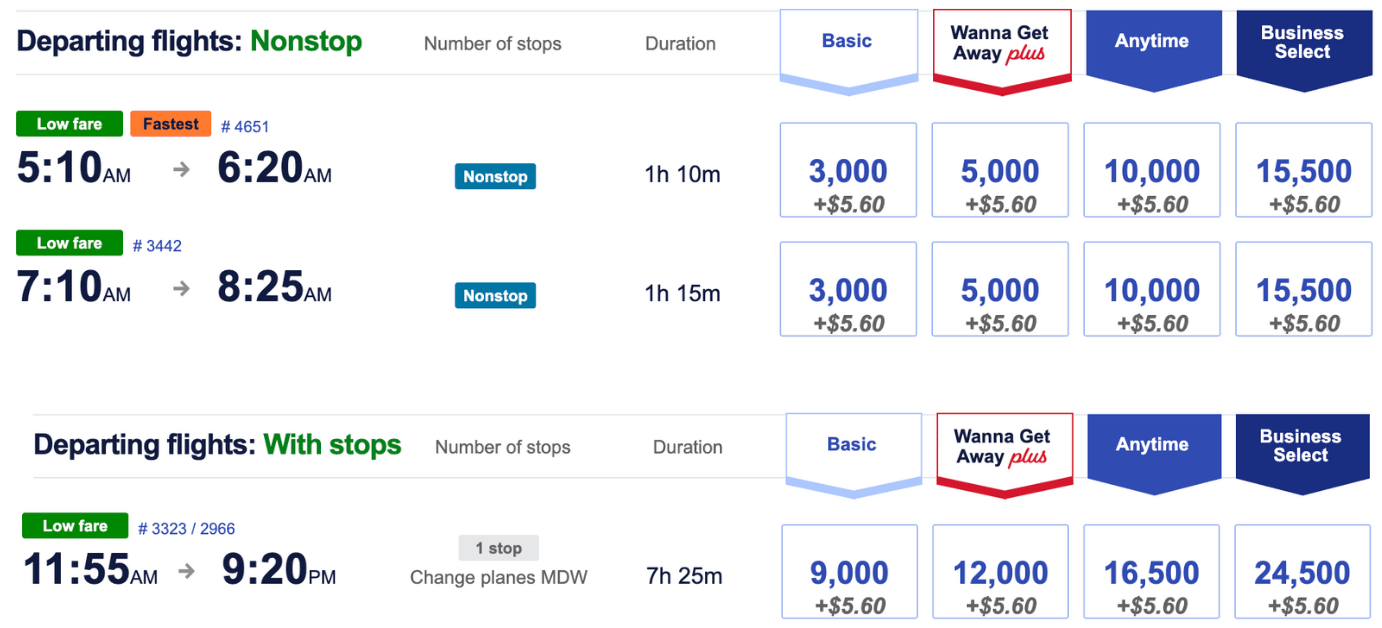1382x628 pixels.
Task: Select 12,000 Wanna Get Away Plus fare with stops
Action: (1000, 572)
